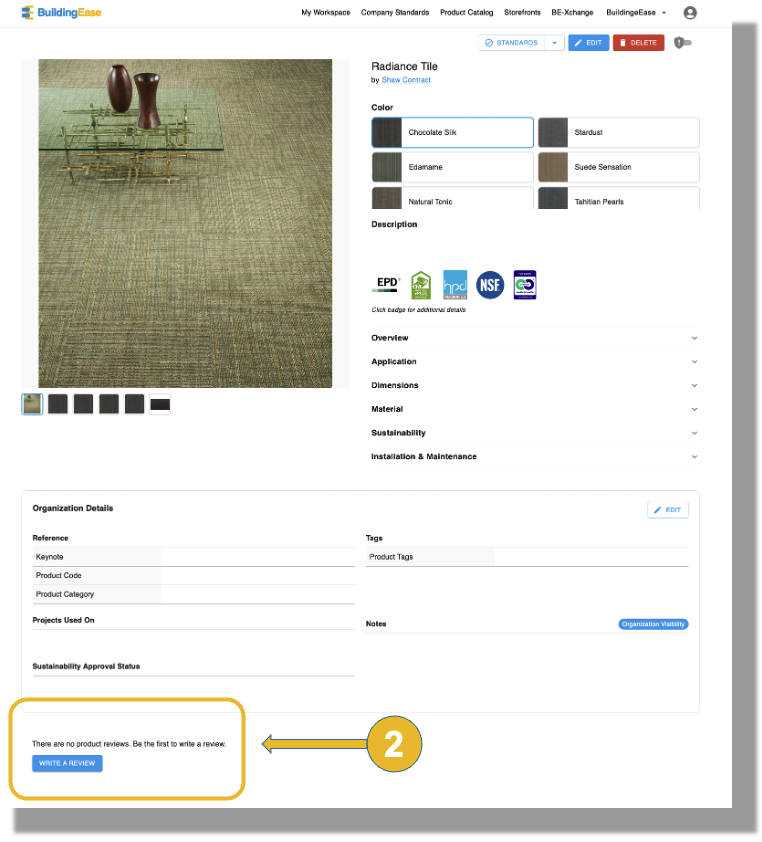Select the Chocolate Silk color swatch
The image size is (762, 842).
452,132
